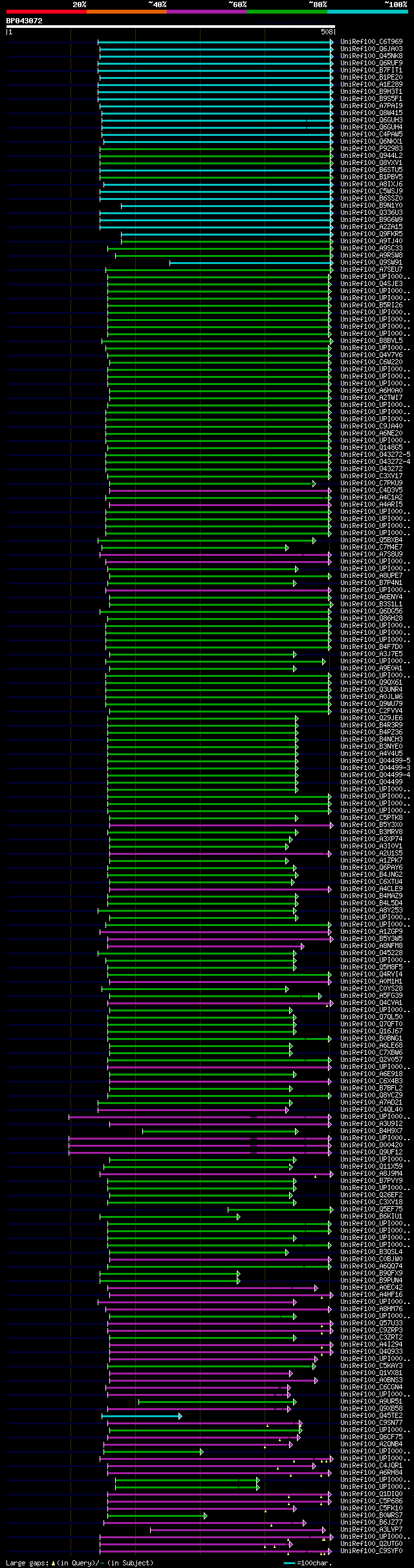Select hit label UniRef100_O43272-5

click(375, 455)
